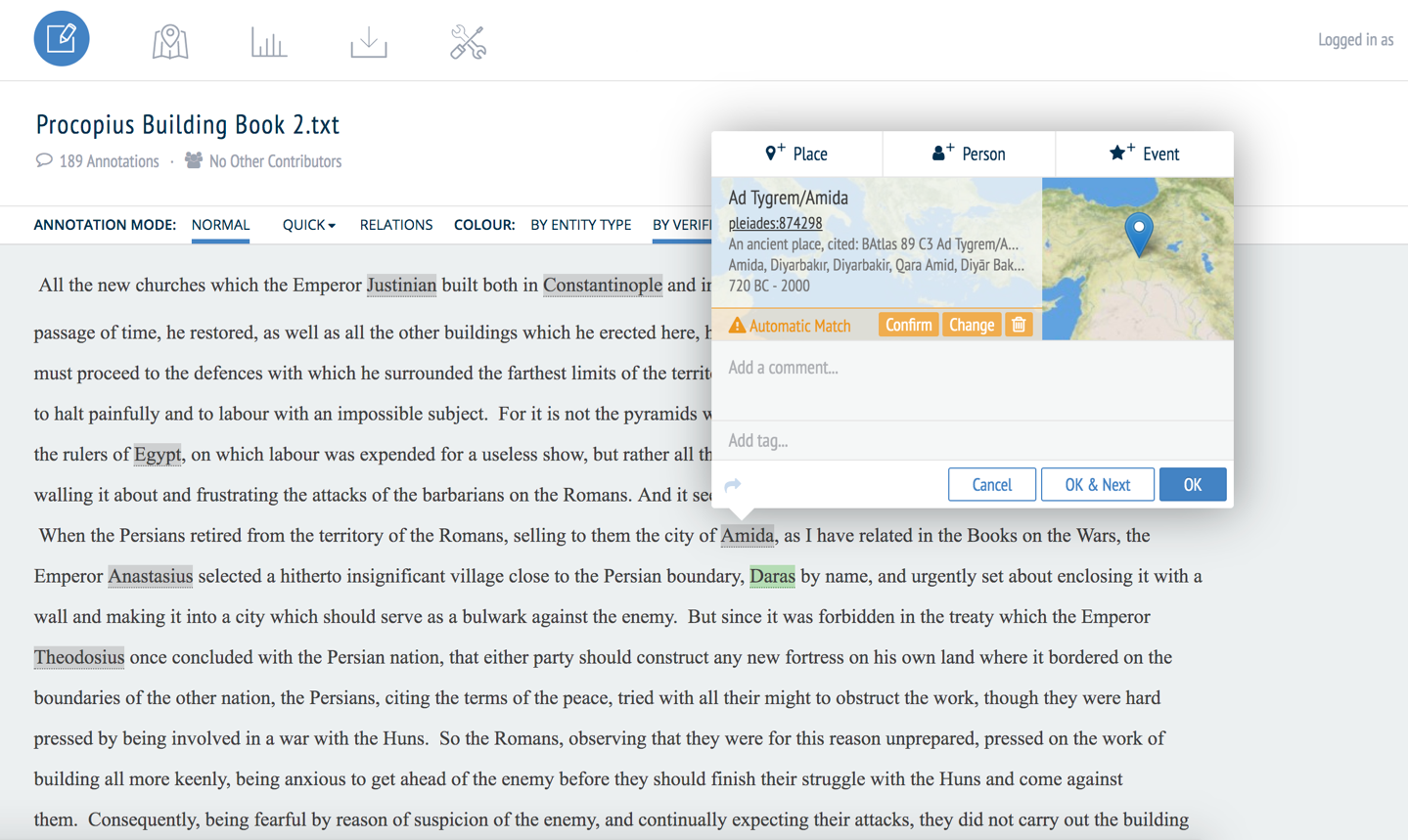
Task: Click the blue map pin marker
Action: 1138,233
